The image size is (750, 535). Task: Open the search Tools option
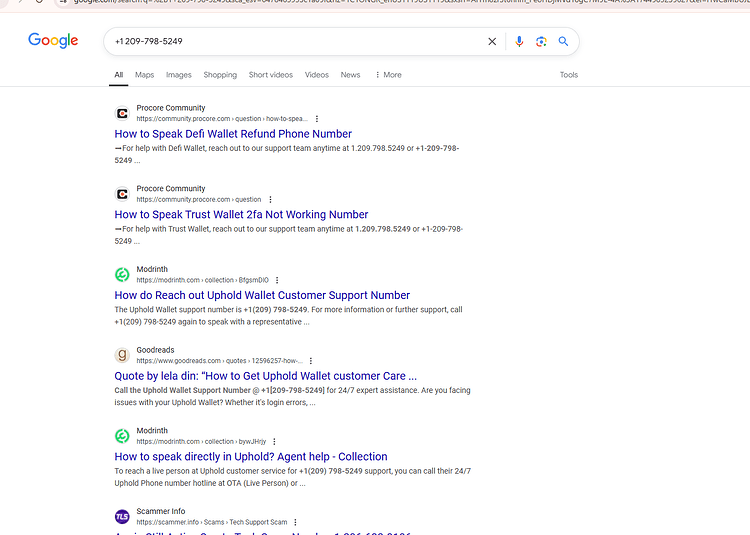point(569,75)
